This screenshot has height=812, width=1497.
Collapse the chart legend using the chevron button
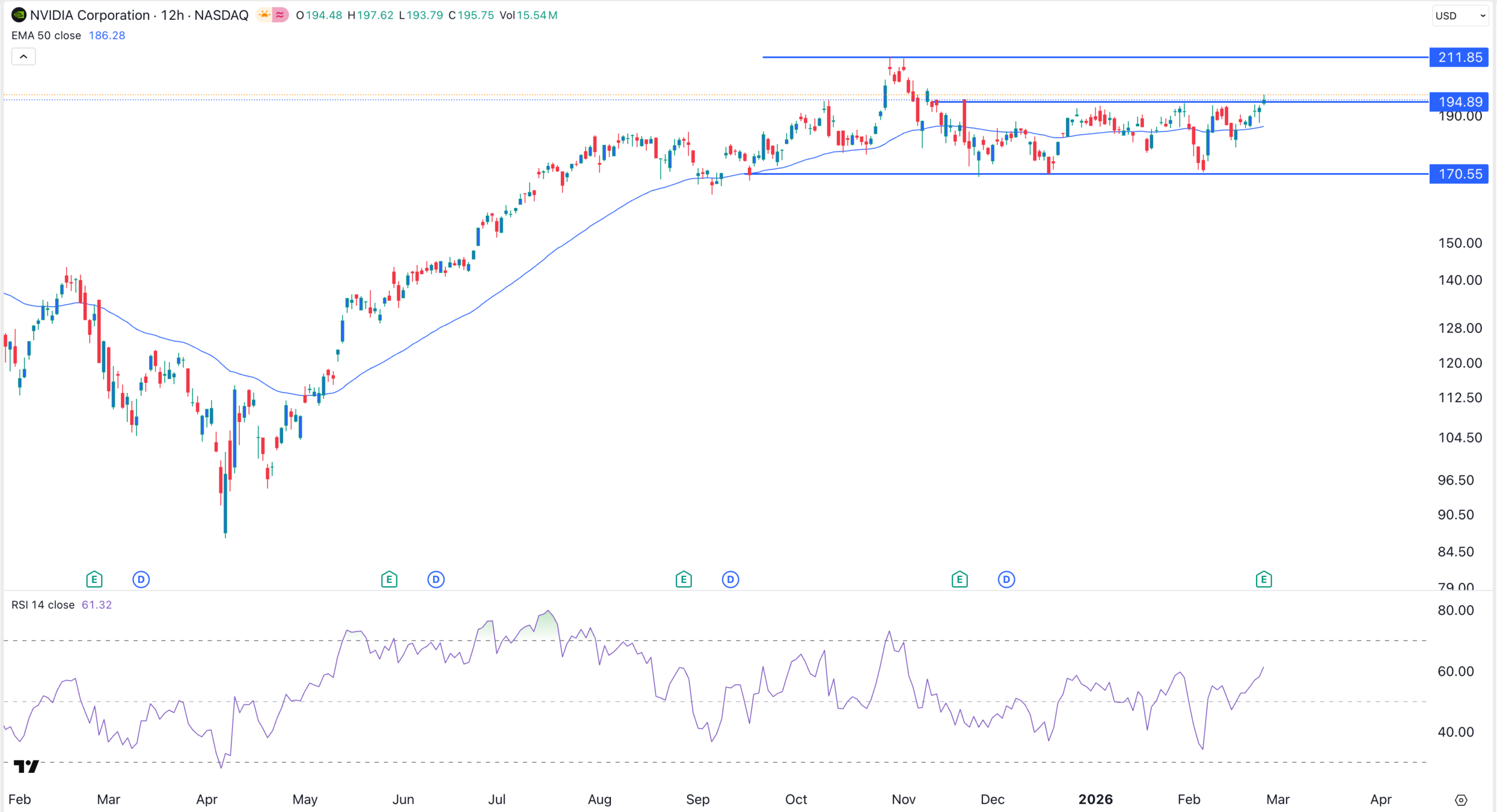tap(23, 56)
